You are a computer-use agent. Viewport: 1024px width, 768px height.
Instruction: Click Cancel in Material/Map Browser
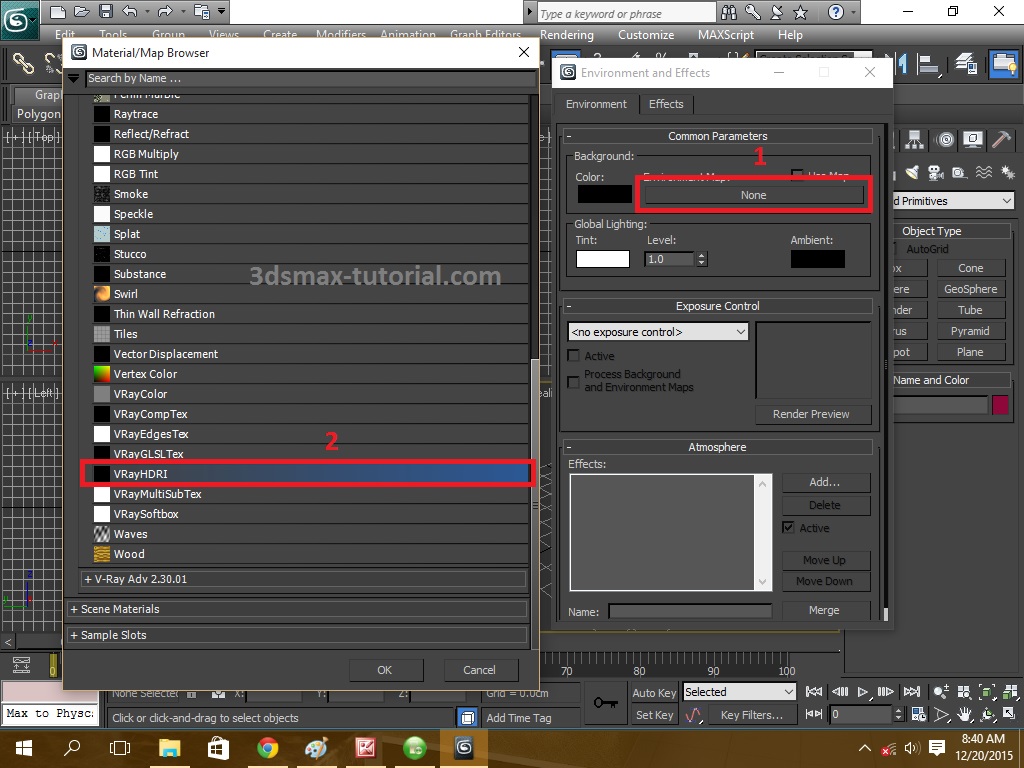pos(479,670)
